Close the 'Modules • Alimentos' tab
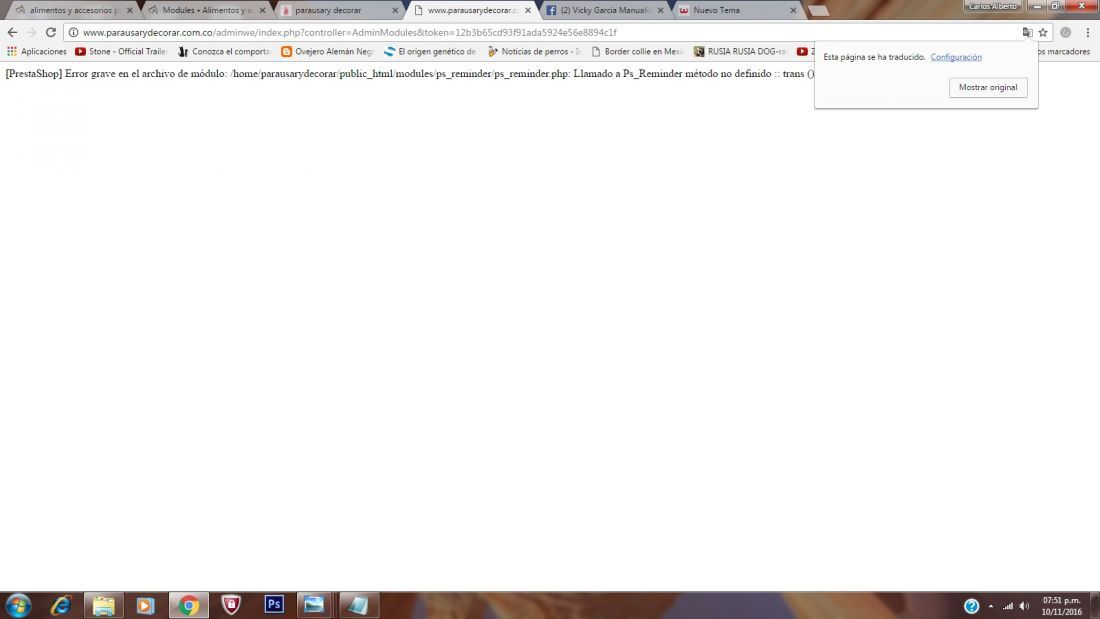Viewport: 1100px width, 619px height. point(262,11)
